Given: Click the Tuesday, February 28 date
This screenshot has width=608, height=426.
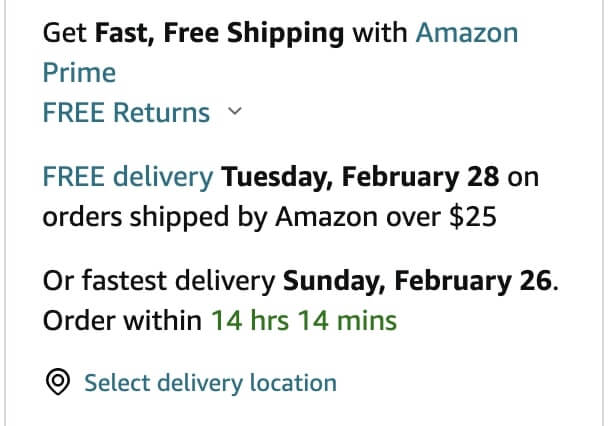Looking at the screenshot, I should click(360, 177).
